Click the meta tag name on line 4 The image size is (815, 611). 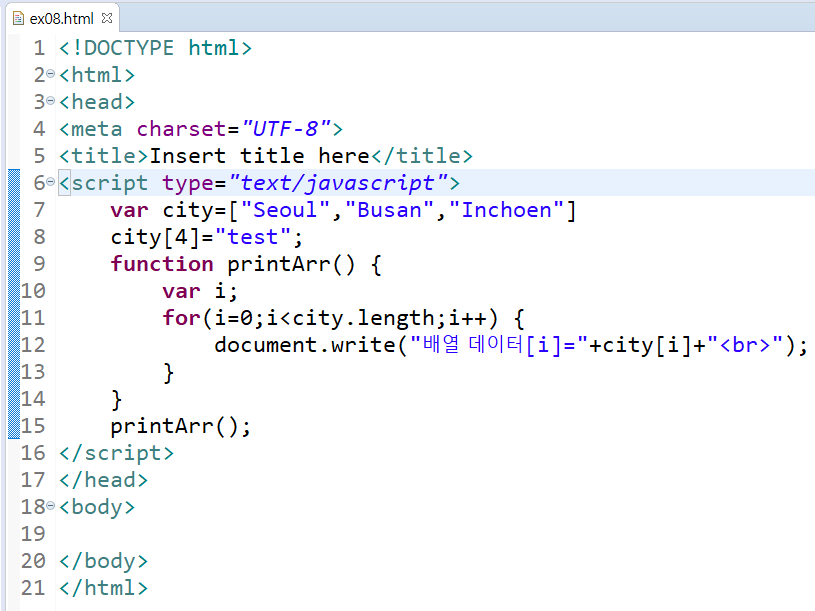pyautogui.click(x=97, y=129)
